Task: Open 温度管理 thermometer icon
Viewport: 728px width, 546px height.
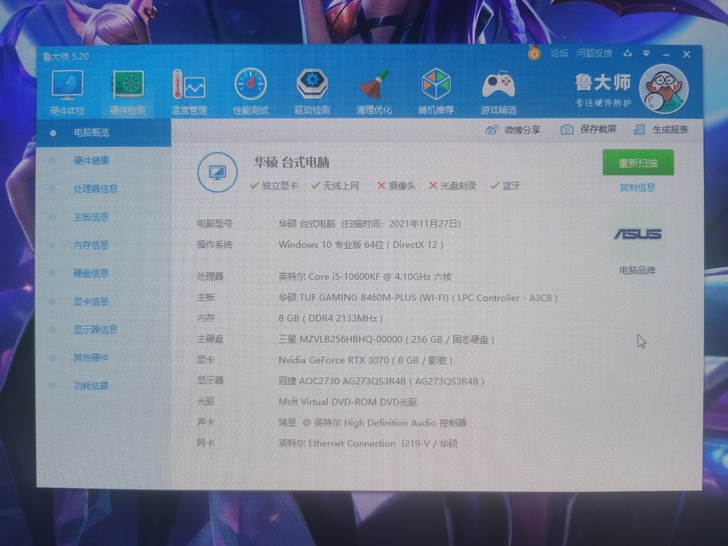Action: [x=188, y=84]
